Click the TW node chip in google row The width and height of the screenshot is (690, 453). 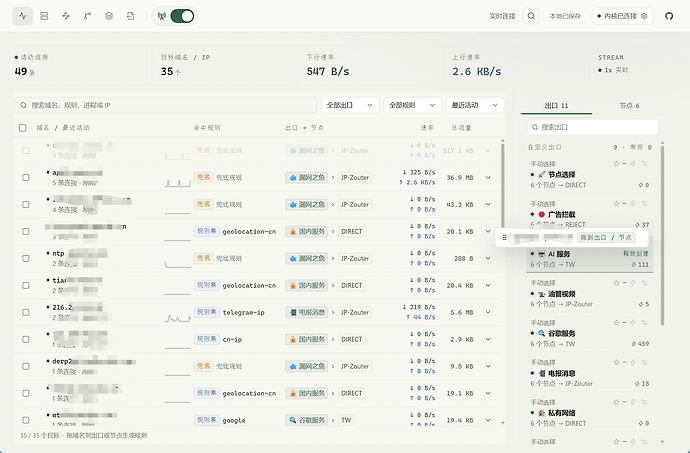click(x=346, y=420)
